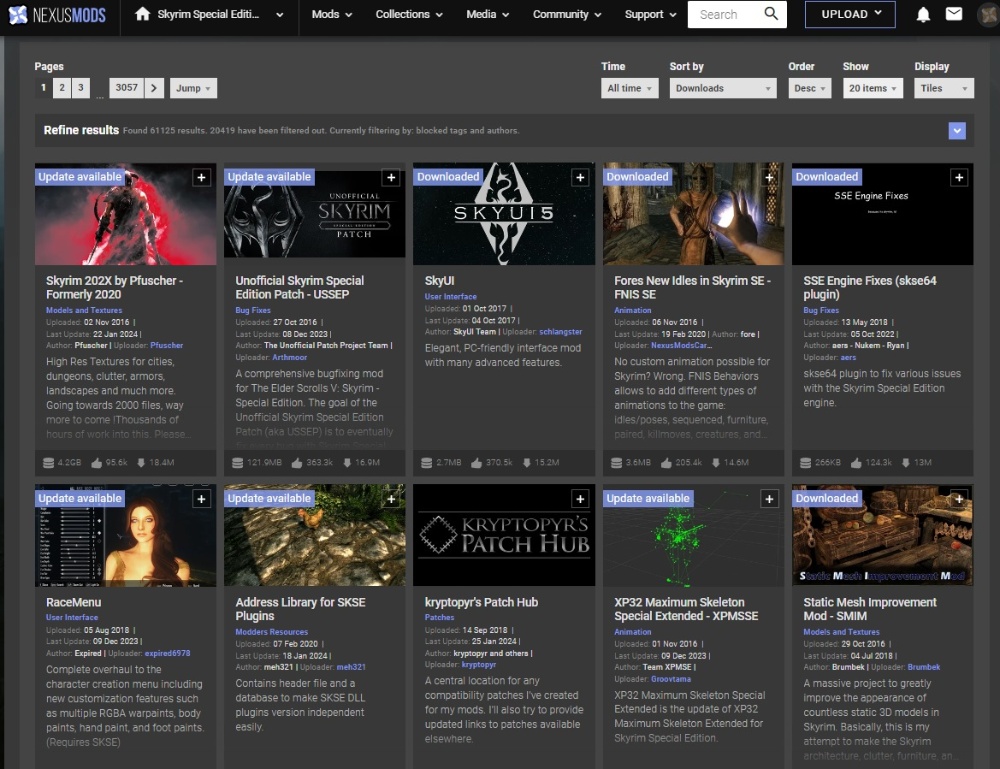Screen dimensions: 1000x769
Task: Click in the Search field
Action: click(x=726, y=14)
